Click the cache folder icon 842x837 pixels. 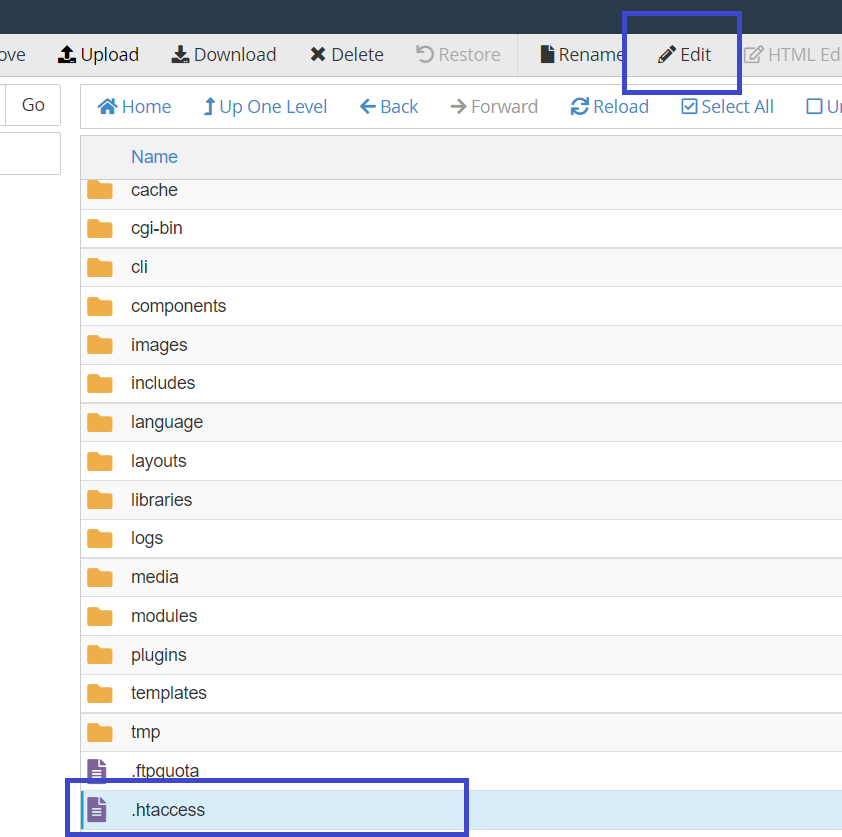coord(100,190)
